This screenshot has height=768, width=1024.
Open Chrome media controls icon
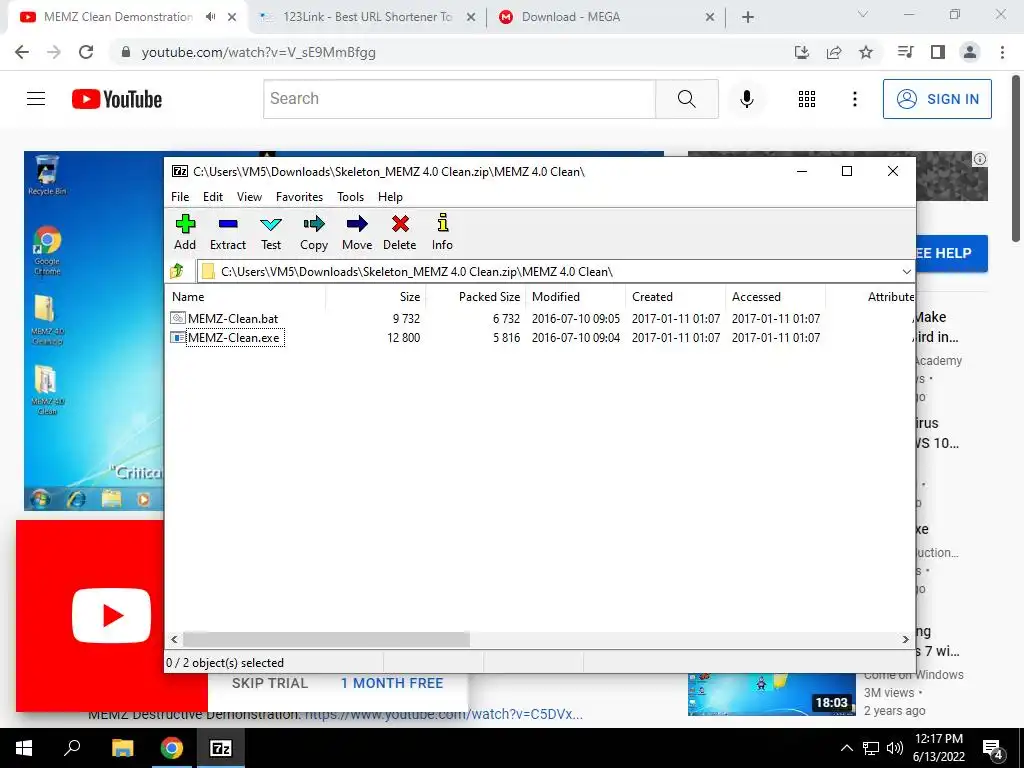905,52
